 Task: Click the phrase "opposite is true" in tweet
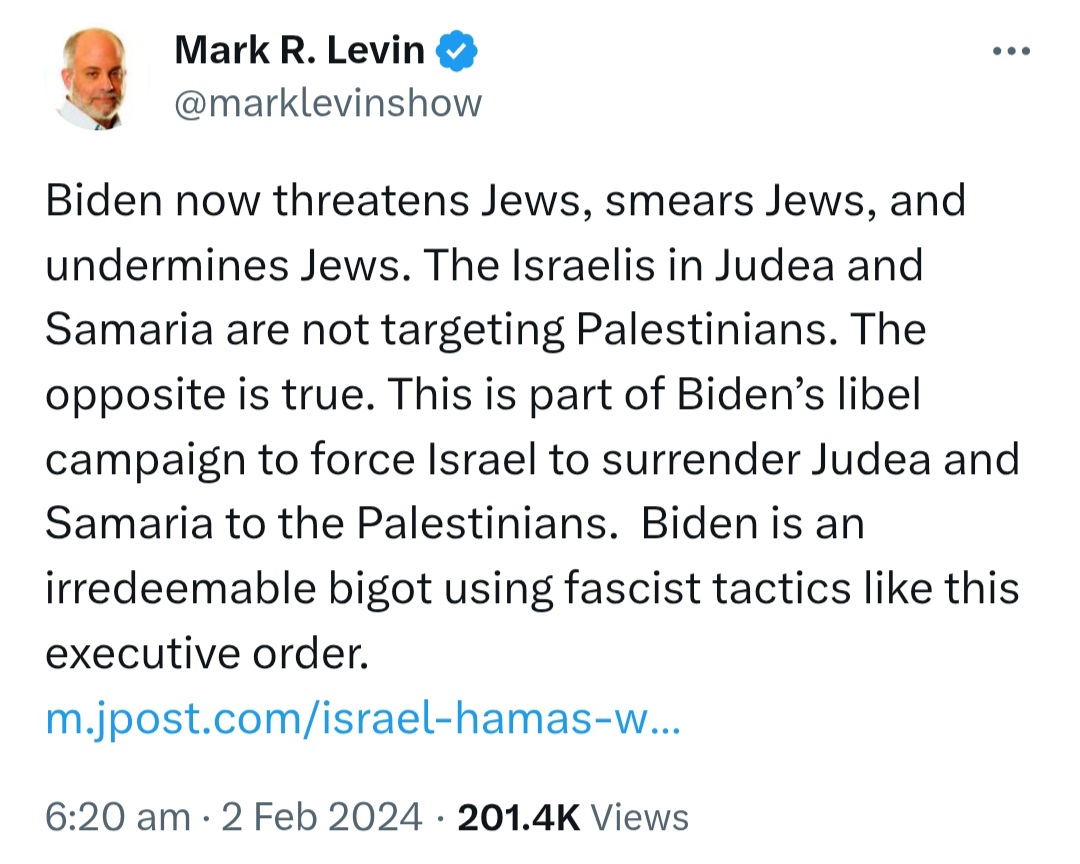point(205,395)
